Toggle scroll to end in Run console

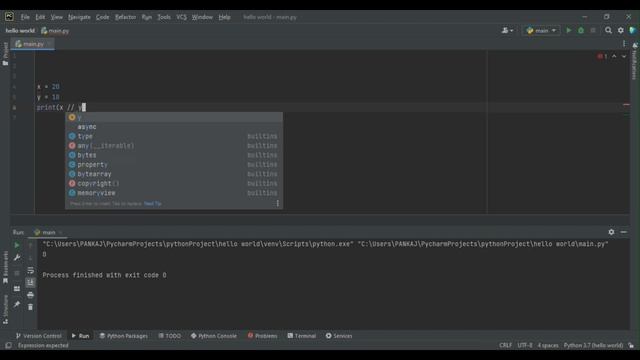point(31,282)
